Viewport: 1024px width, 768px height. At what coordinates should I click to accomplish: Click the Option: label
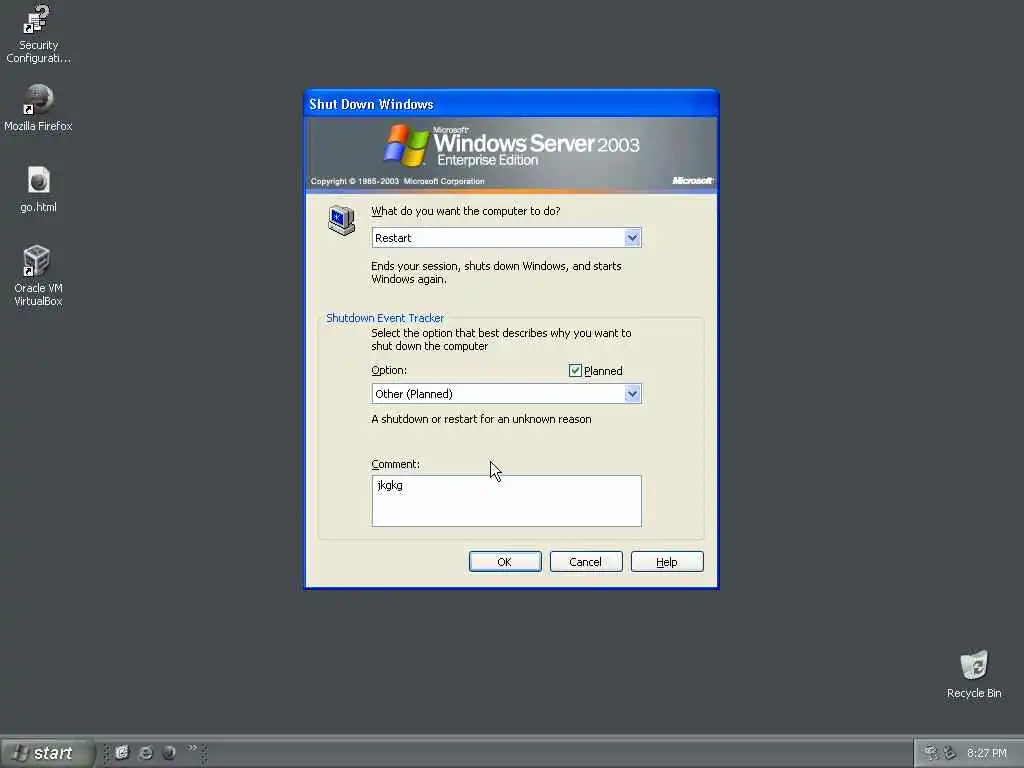[389, 370]
